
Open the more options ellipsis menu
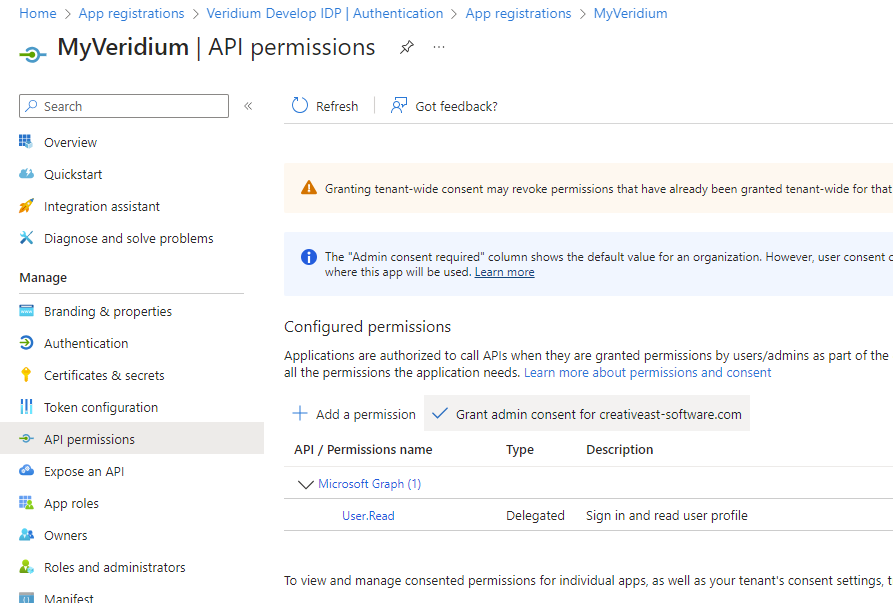click(x=438, y=47)
